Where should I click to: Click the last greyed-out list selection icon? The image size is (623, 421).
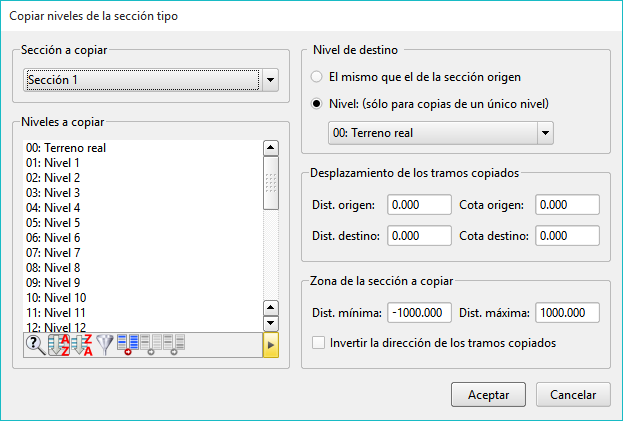pos(174,345)
